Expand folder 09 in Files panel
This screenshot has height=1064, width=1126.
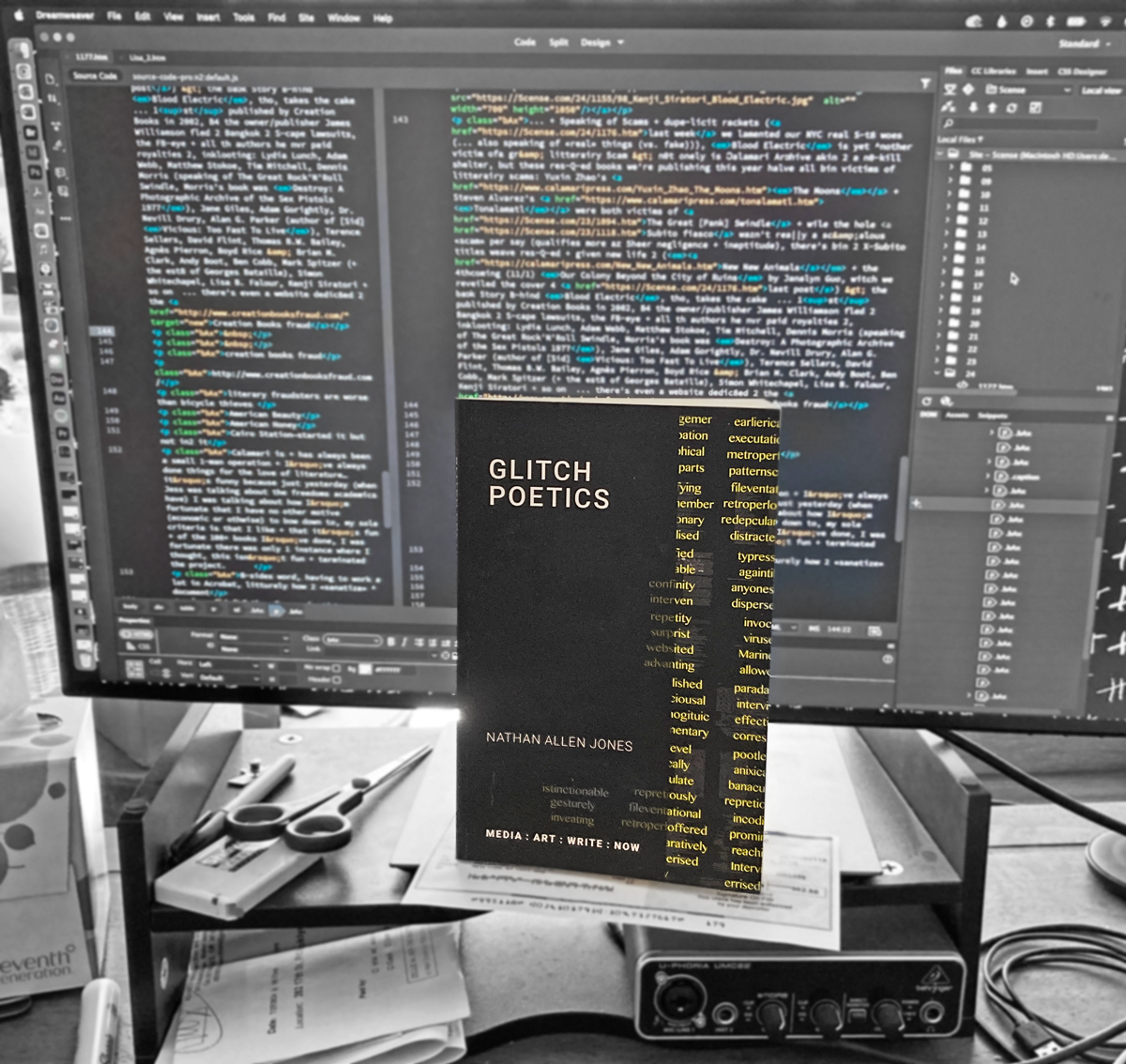point(950,181)
